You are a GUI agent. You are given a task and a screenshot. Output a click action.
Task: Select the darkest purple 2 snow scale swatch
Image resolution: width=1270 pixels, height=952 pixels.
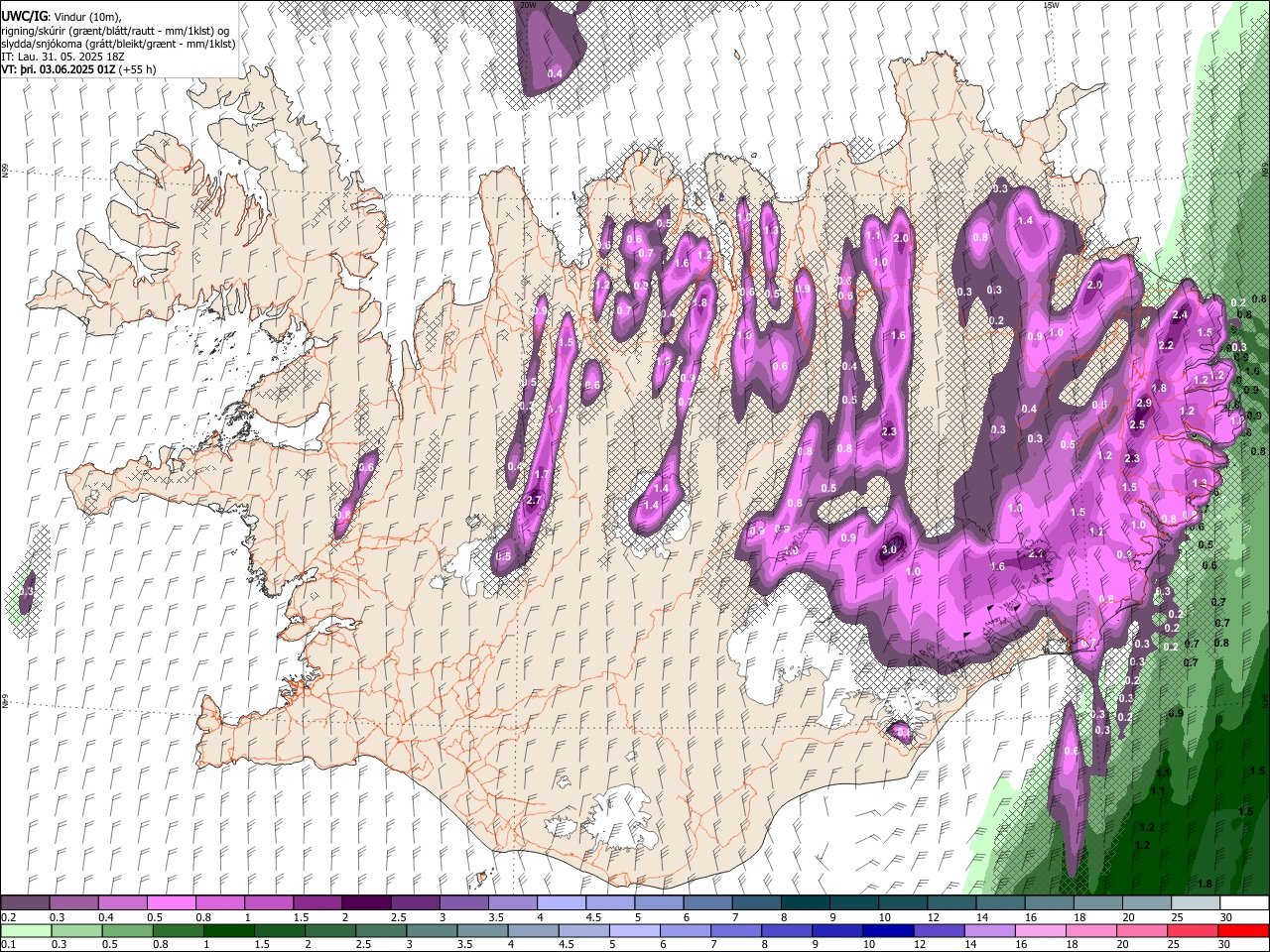tap(365, 903)
